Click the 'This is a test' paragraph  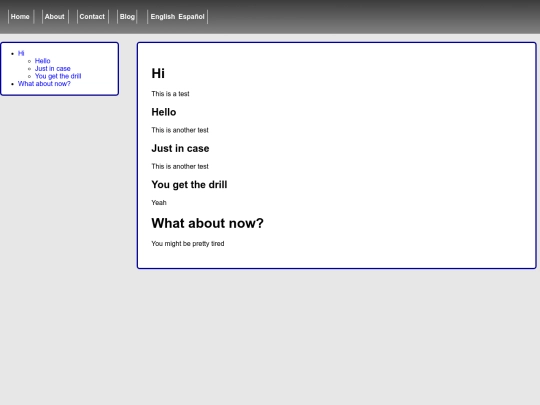pos(170,94)
